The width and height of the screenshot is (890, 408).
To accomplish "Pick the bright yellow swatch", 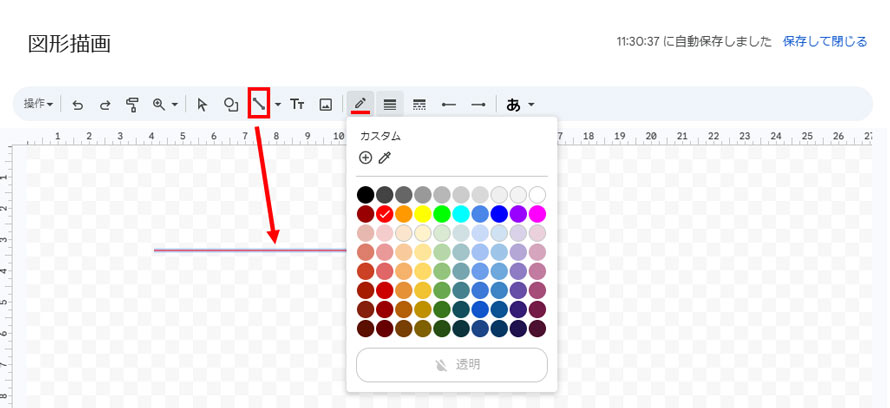I will [423, 214].
